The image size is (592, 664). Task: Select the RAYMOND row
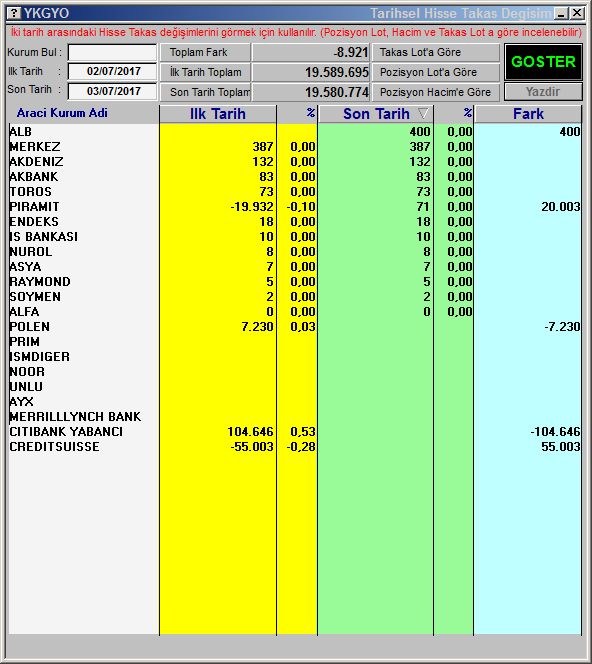tap(295, 282)
